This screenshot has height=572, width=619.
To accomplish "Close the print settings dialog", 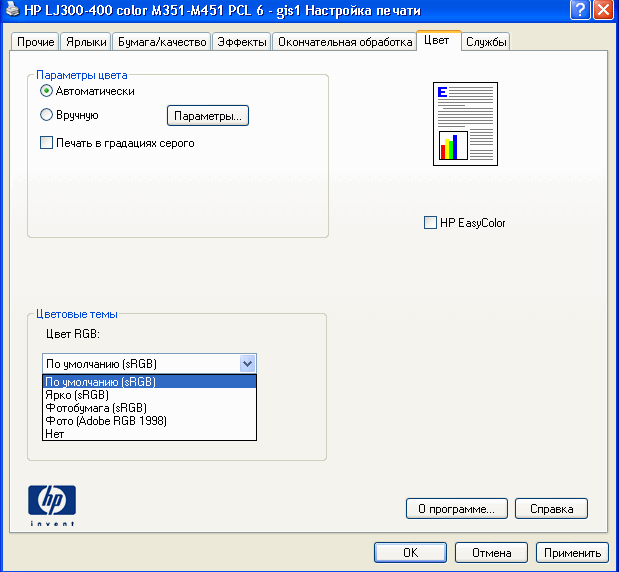I will [604, 10].
